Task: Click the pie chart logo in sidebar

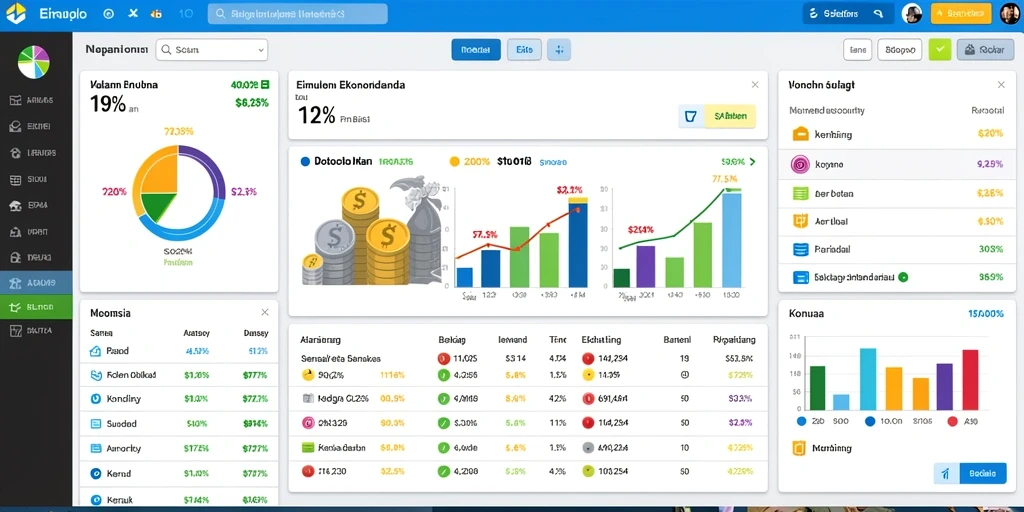Action: tap(33, 62)
